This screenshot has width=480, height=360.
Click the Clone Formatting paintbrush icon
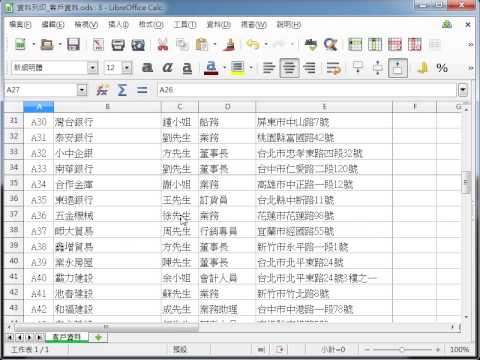[x=229, y=44]
